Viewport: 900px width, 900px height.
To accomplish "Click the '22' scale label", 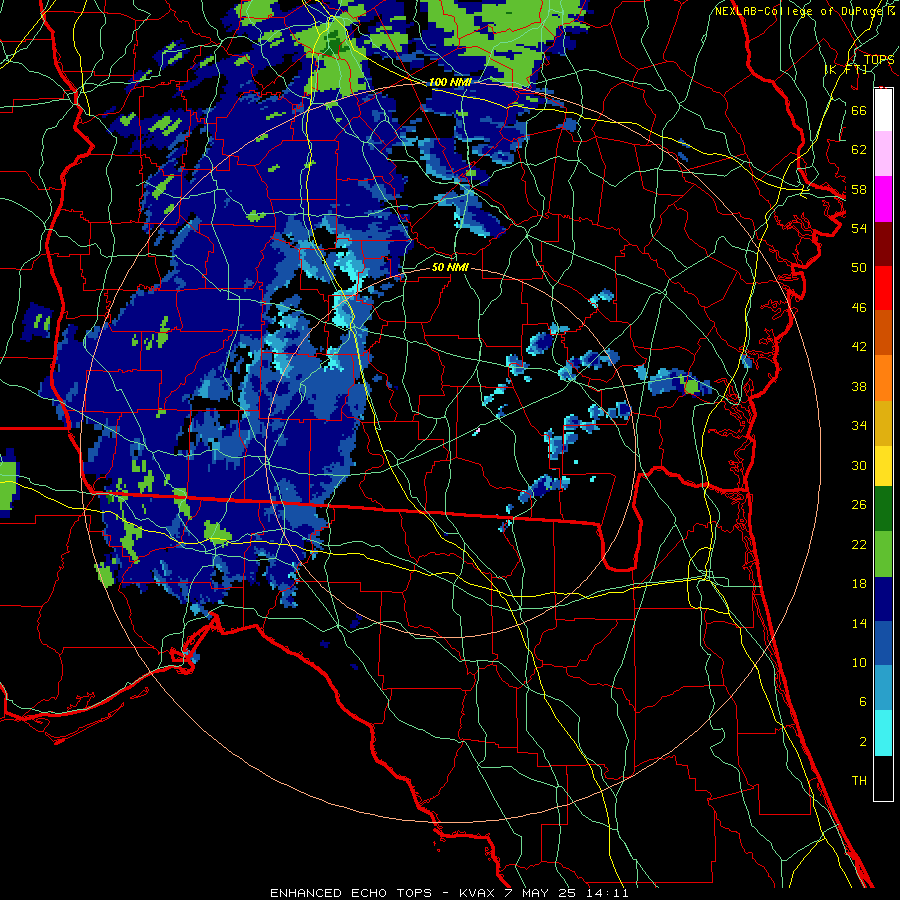I will pyautogui.click(x=859, y=544).
